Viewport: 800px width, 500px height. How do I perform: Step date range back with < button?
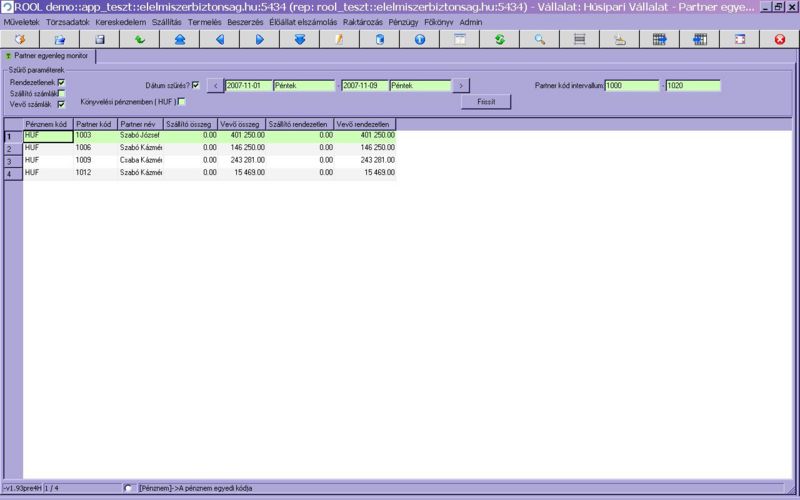(x=215, y=86)
